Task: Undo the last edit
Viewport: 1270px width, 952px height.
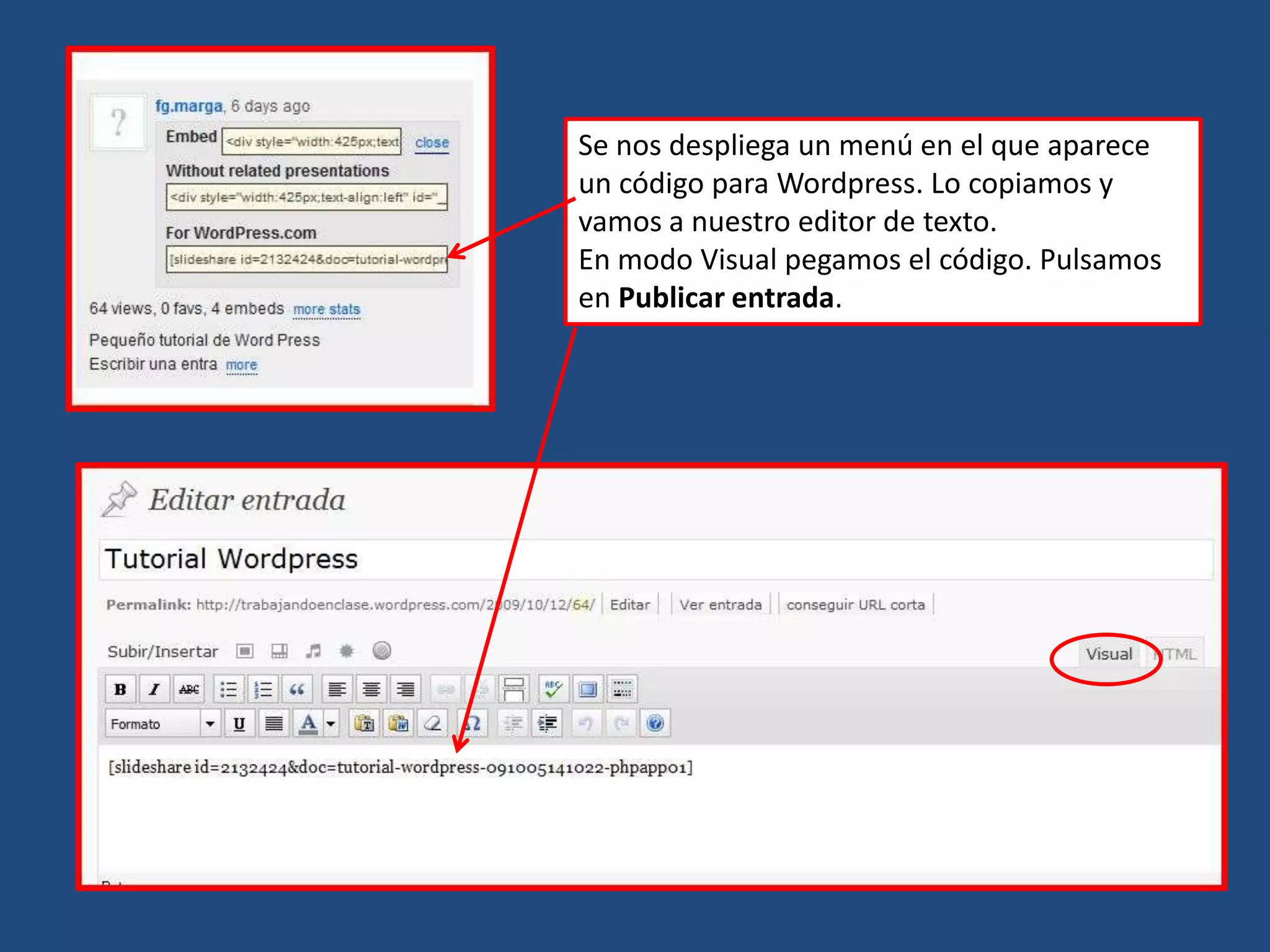Action: coord(586,723)
